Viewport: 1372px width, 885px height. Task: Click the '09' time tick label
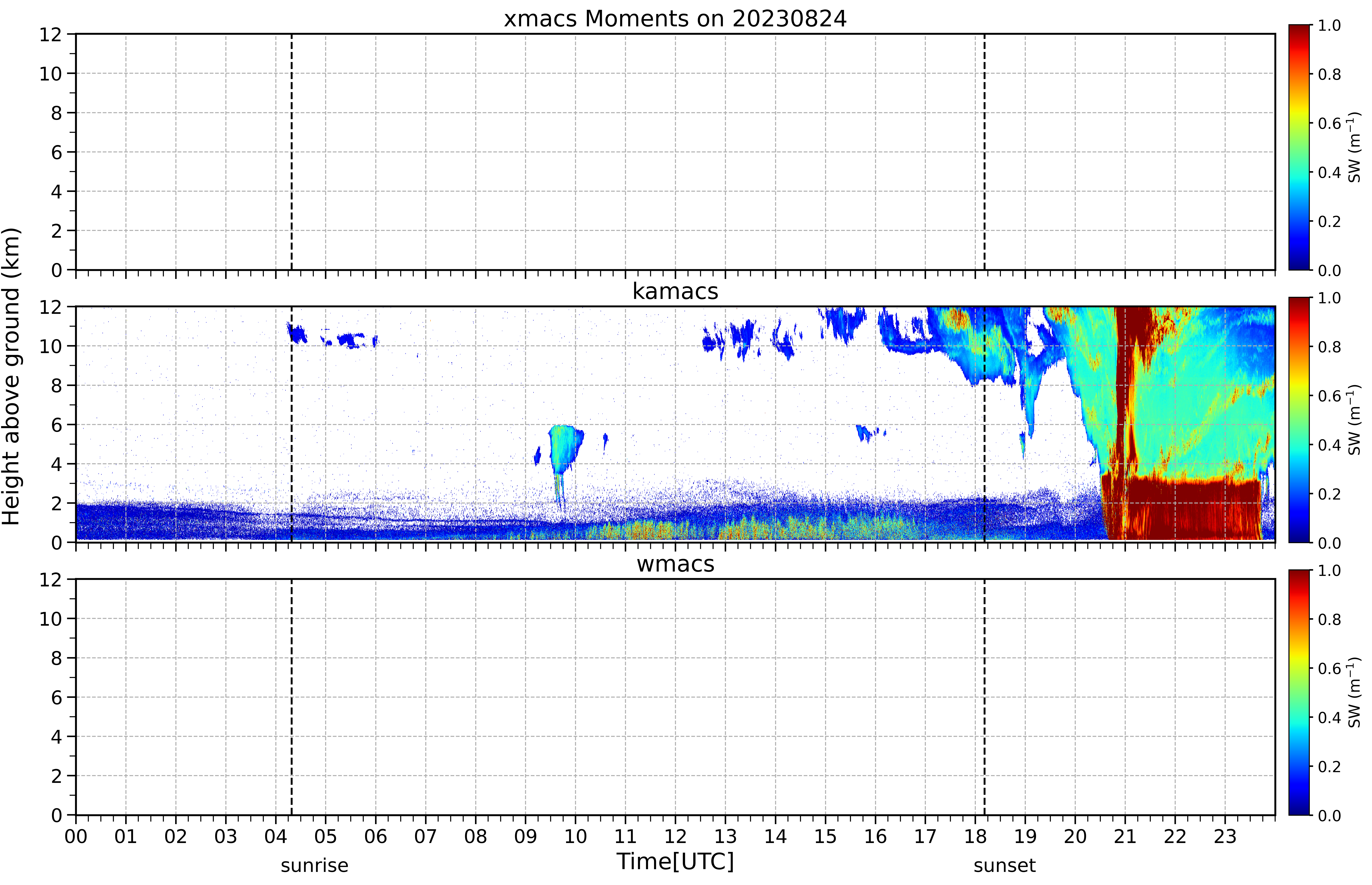(x=526, y=837)
